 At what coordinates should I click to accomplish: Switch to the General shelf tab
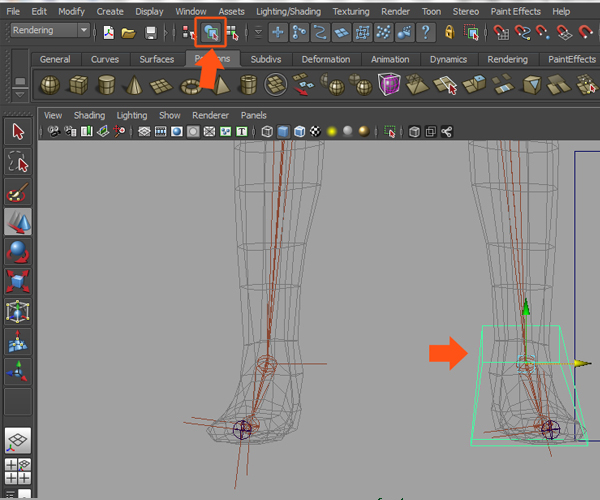tap(55, 59)
